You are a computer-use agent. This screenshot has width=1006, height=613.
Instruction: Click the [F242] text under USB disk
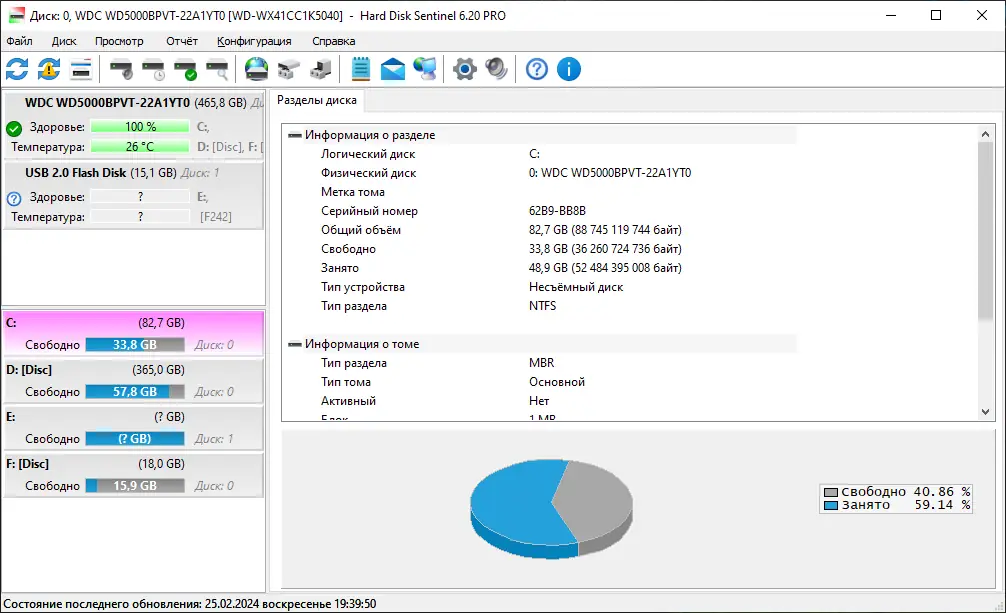[216, 217]
